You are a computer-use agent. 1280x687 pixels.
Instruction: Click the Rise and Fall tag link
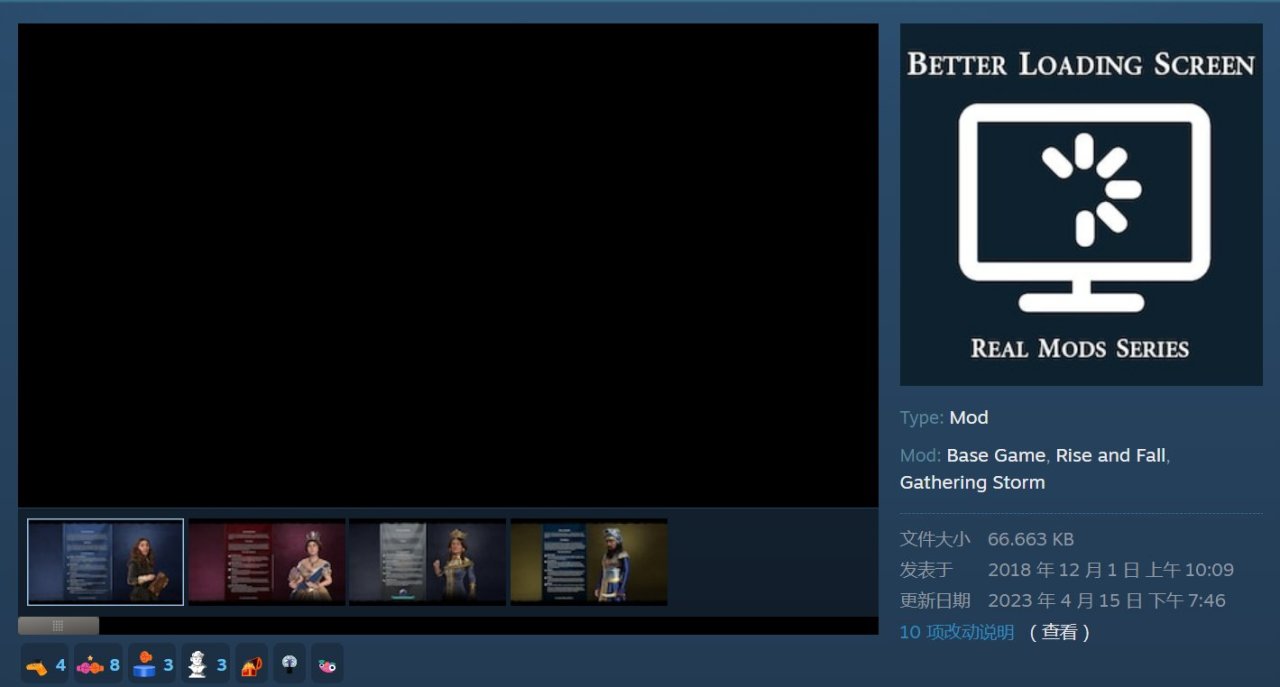pyautogui.click(x=1111, y=455)
